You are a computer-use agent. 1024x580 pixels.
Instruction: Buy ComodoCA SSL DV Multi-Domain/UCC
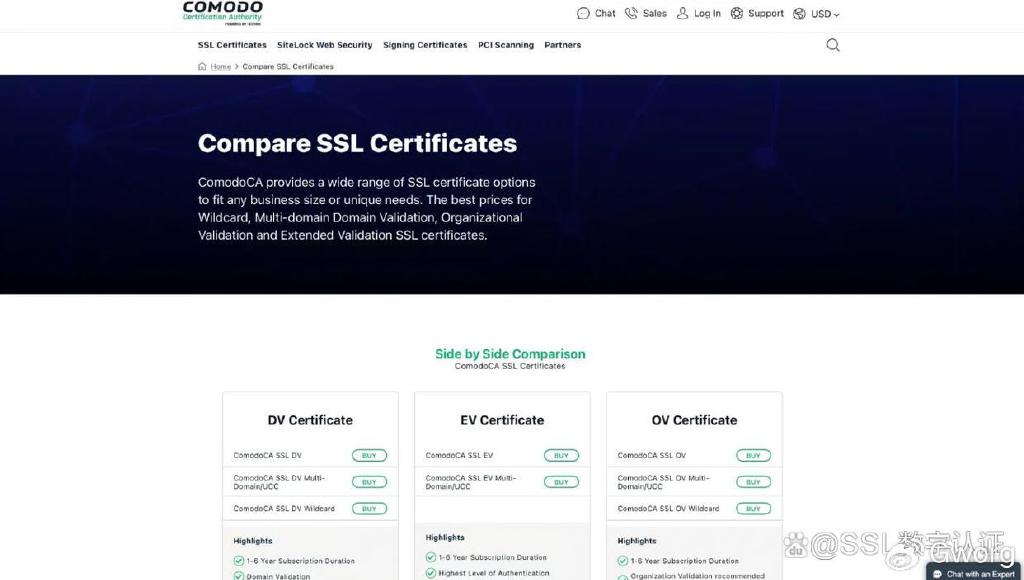pos(369,482)
